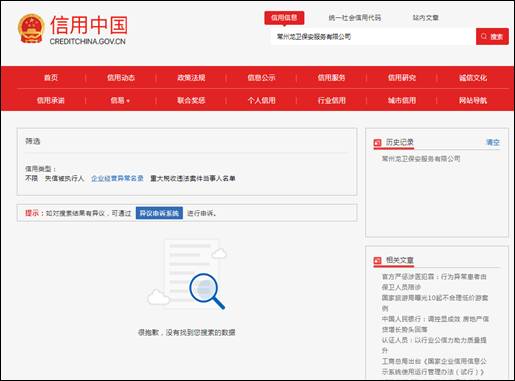The width and height of the screenshot is (515, 381).
Task: Open 信用服务 in the navigation bar
Action: pyautogui.click(x=331, y=78)
